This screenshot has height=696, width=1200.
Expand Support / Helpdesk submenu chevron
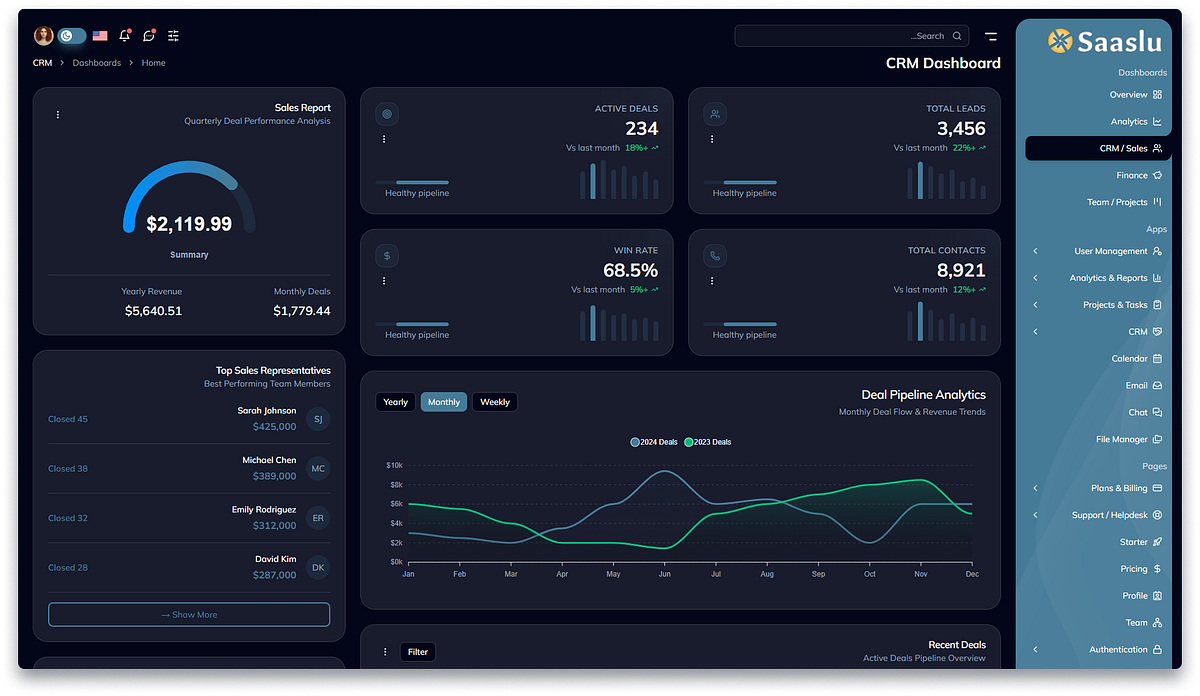[x=1035, y=515]
